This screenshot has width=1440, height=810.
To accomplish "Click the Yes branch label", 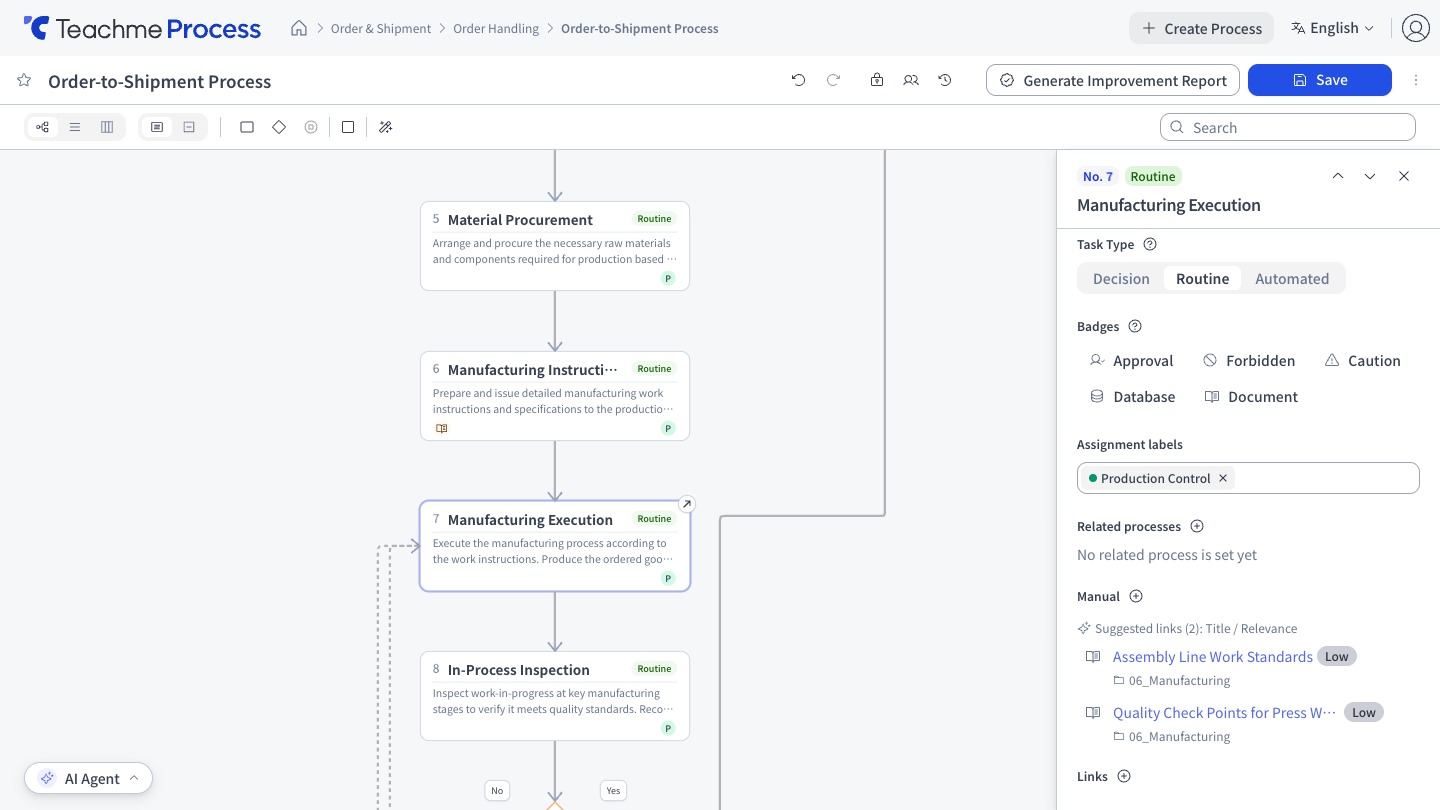I will (x=613, y=790).
